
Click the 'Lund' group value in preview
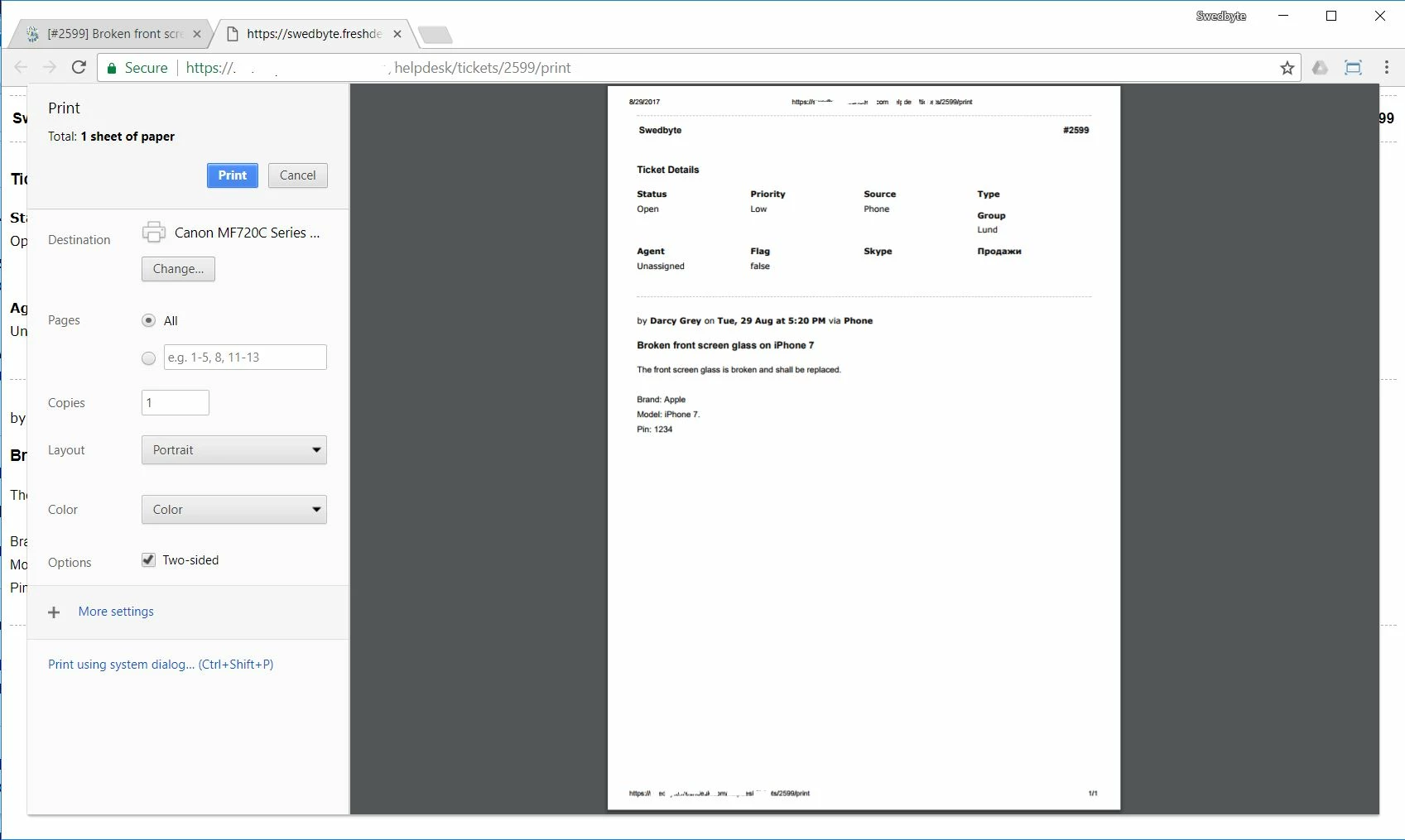coord(987,230)
